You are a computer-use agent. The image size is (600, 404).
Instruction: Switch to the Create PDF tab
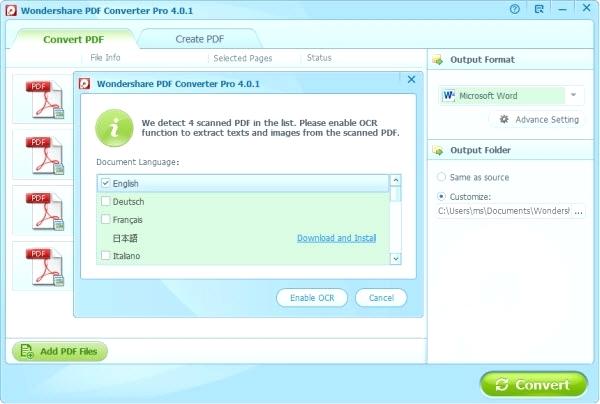pyautogui.click(x=200, y=39)
